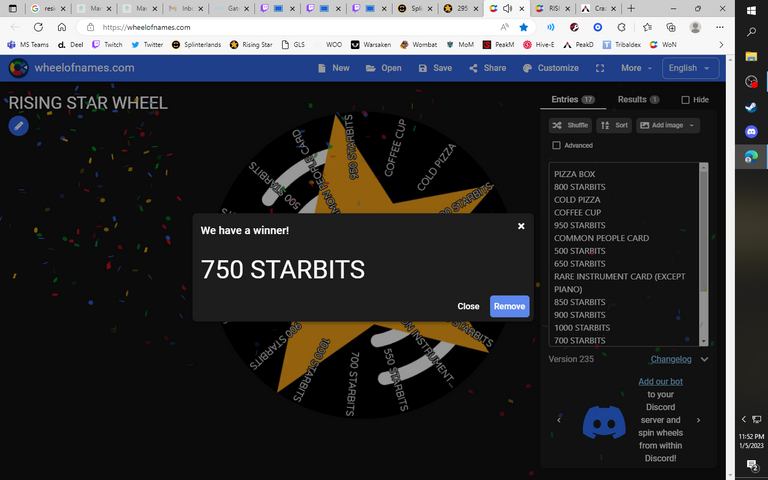Image resolution: width=768 pixels, height=480 pixels.
Task: Select 1000 STARBITS entry text
Action: click(x=582, y=328)
